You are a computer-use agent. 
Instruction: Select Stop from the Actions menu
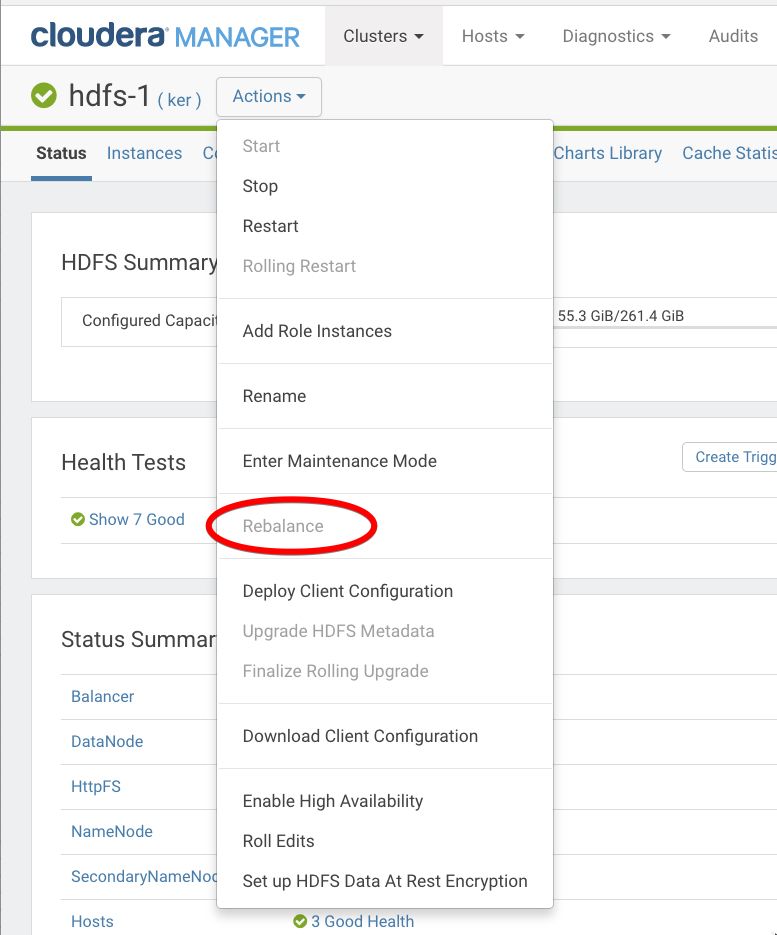coord(260,186)
